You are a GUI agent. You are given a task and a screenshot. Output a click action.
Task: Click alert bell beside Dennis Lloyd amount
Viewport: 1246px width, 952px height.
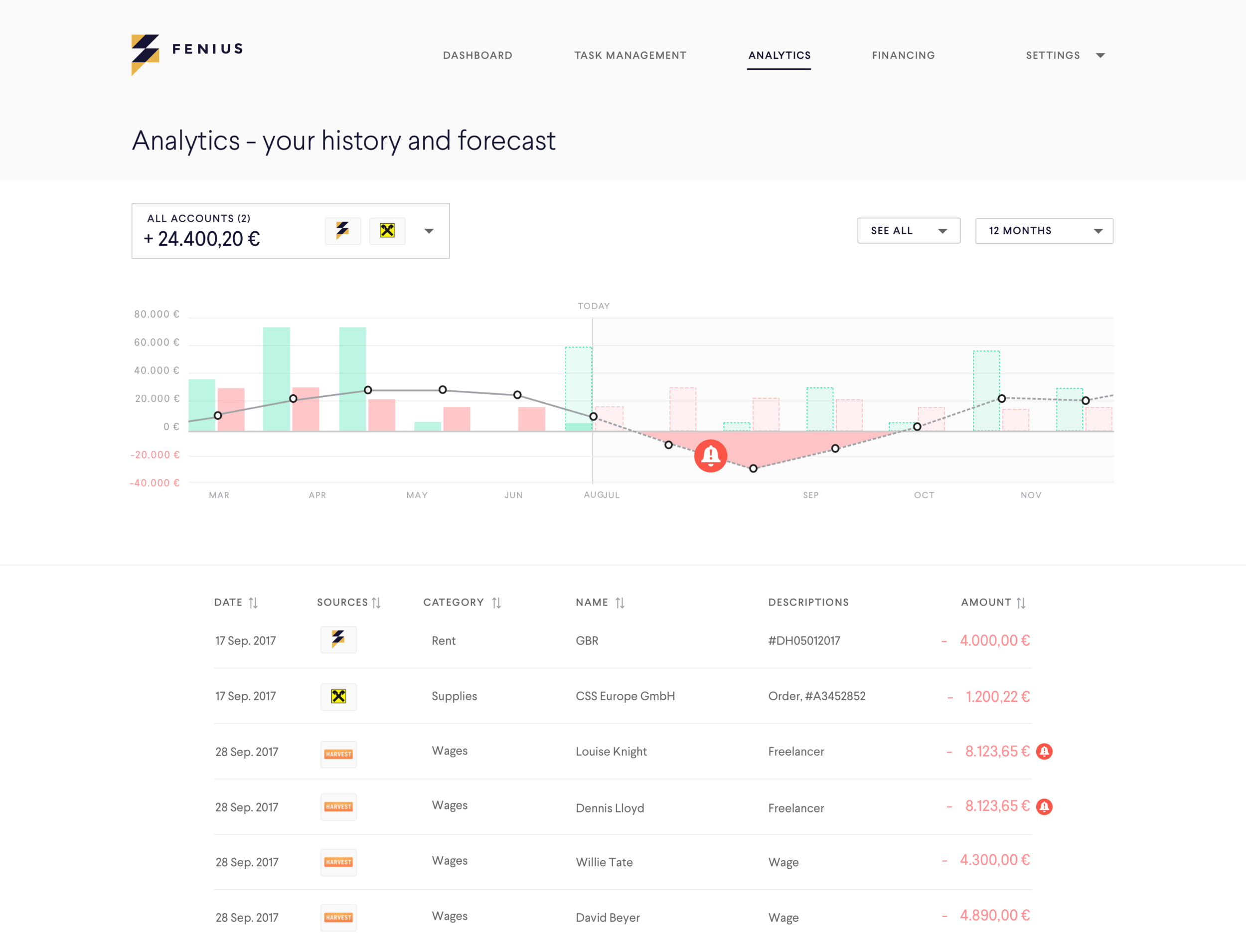pos(1044,806)
